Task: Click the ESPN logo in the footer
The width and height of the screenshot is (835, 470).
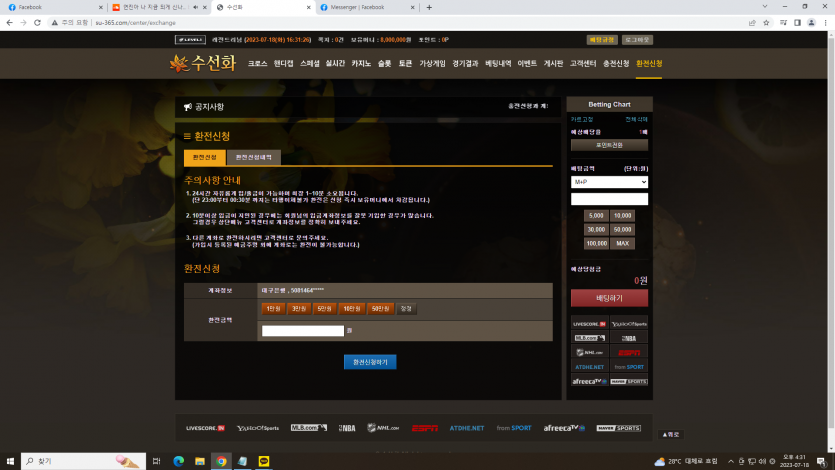Action: coord(424,428)
